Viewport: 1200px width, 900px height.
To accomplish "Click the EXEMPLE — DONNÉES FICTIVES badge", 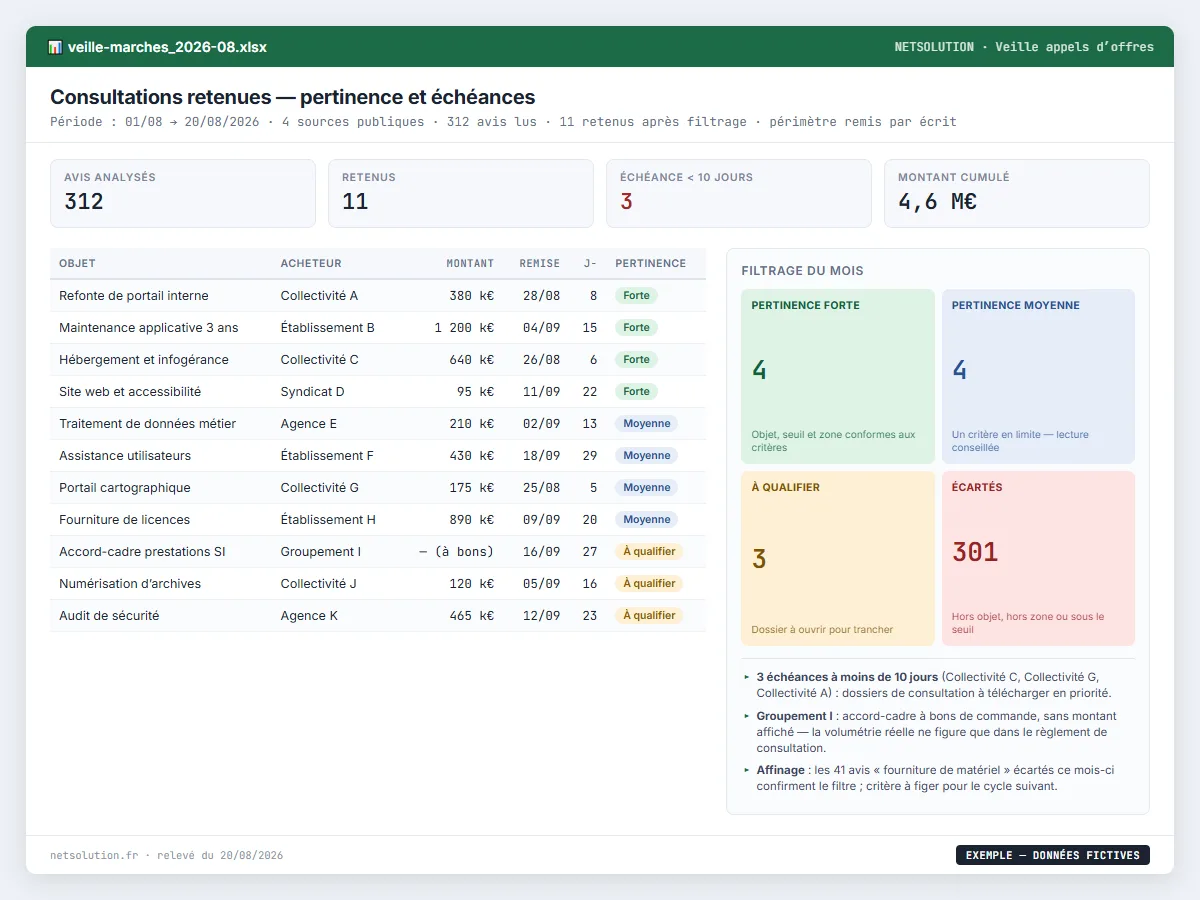I will point(1053,855).
